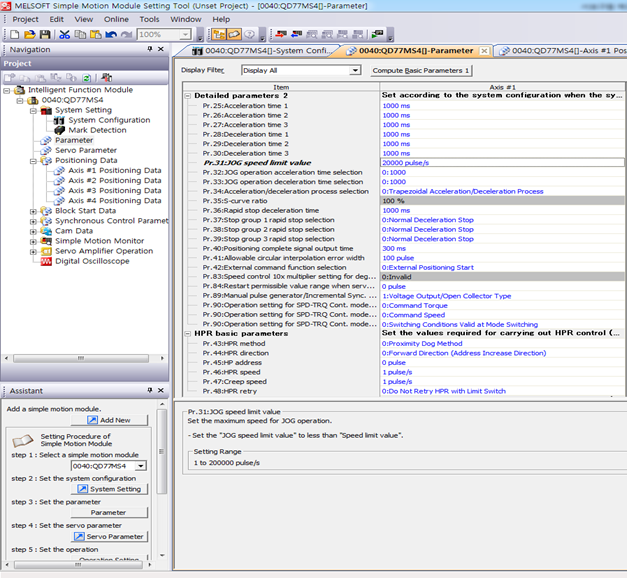The width and height of the screenshot is (627, 578).
Task: Open the Window menu
Action: point(186,19)
